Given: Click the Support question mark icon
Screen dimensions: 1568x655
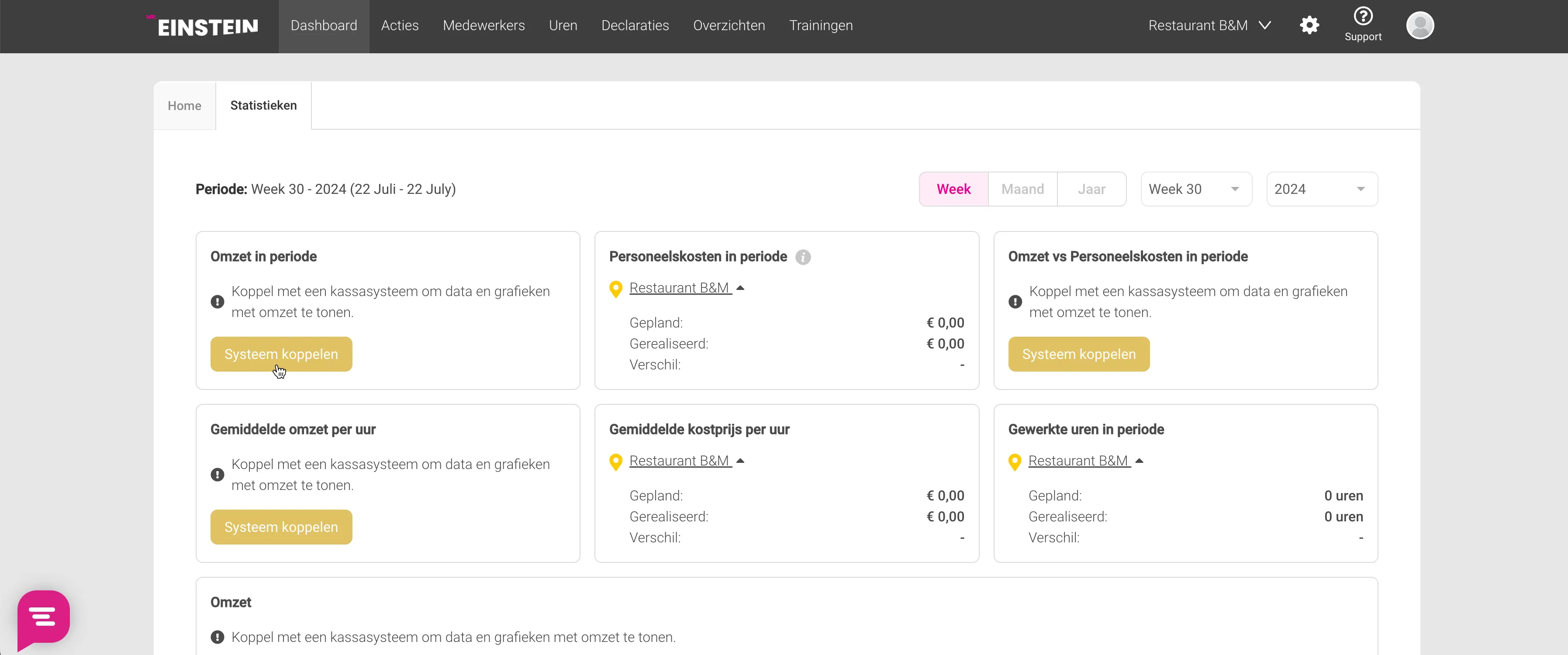Looking at the screenshot, I should (1363, 17).
